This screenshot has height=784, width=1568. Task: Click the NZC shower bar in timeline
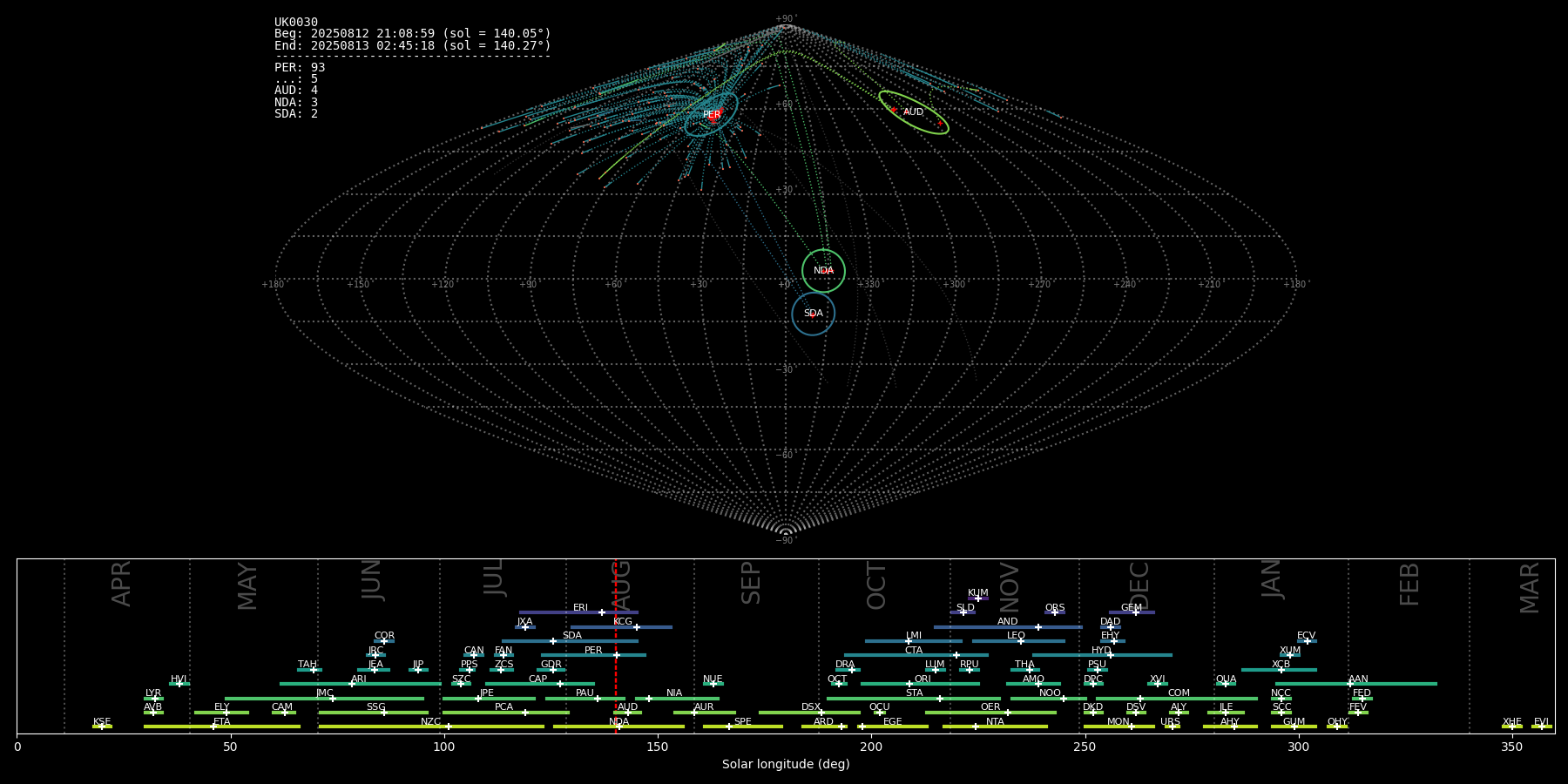[431, 727]
